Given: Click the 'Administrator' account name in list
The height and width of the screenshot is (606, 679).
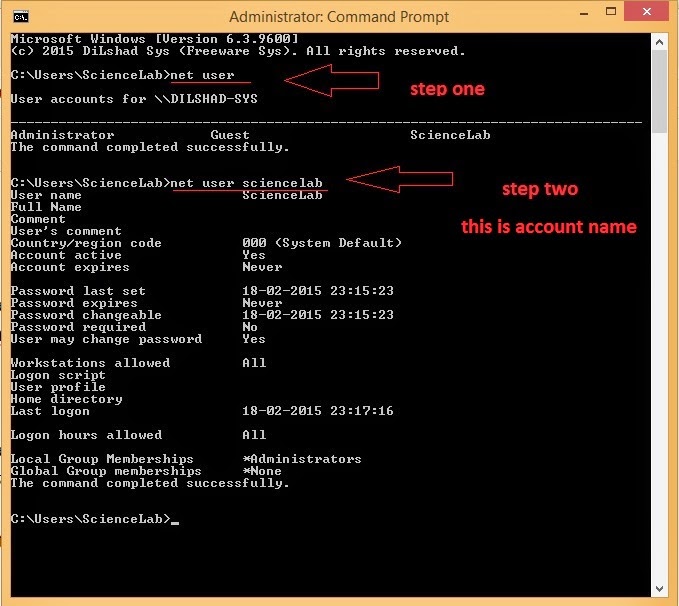Looking at the screenshot, I should point(62,135).
